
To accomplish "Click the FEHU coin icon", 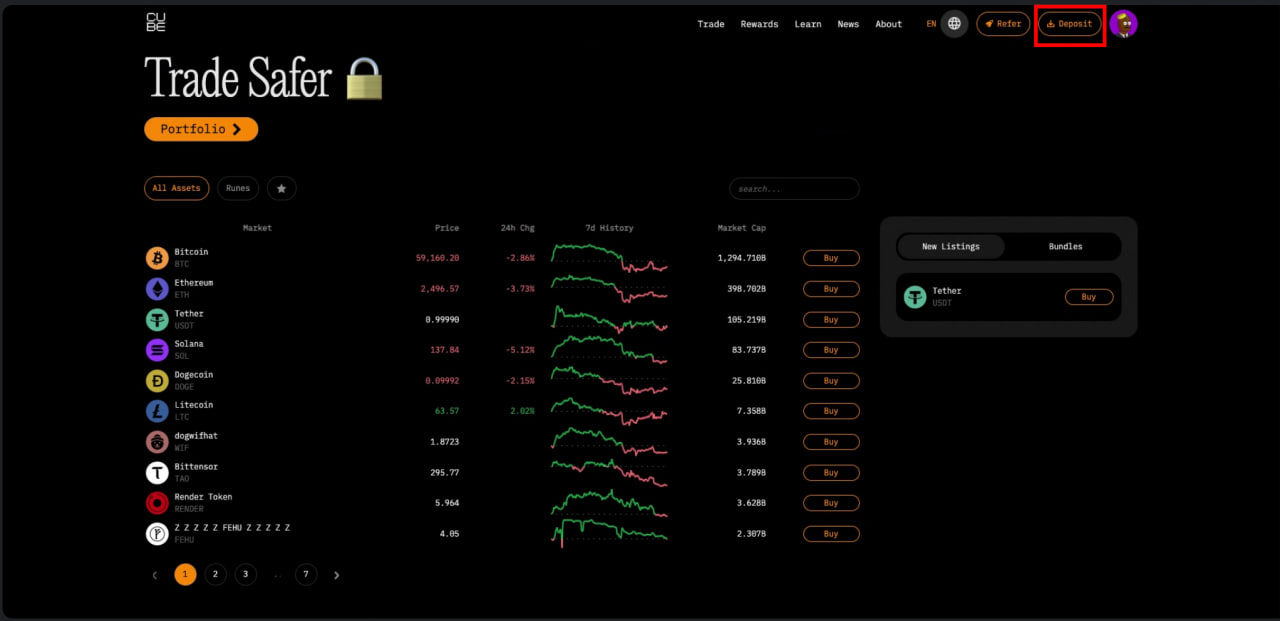I will pos(157,534).
